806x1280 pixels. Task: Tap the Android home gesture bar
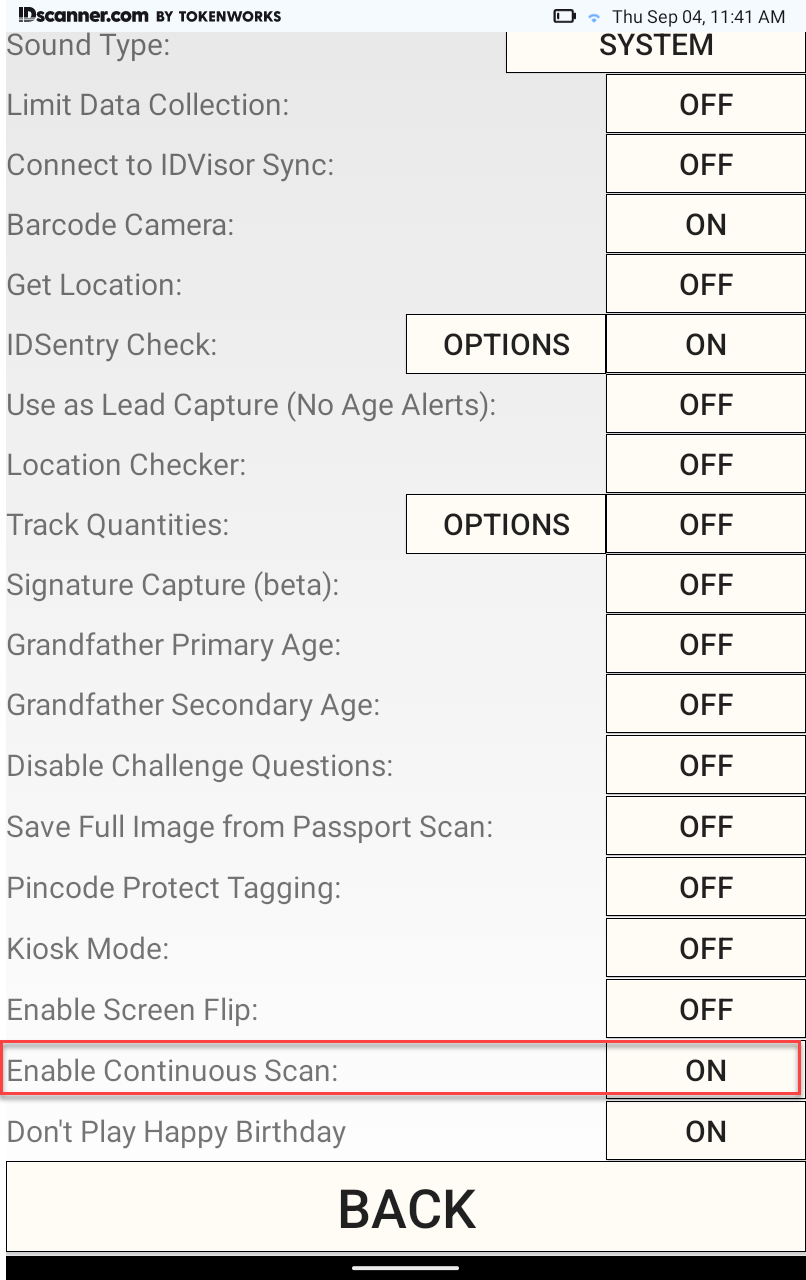(403, 1267)
